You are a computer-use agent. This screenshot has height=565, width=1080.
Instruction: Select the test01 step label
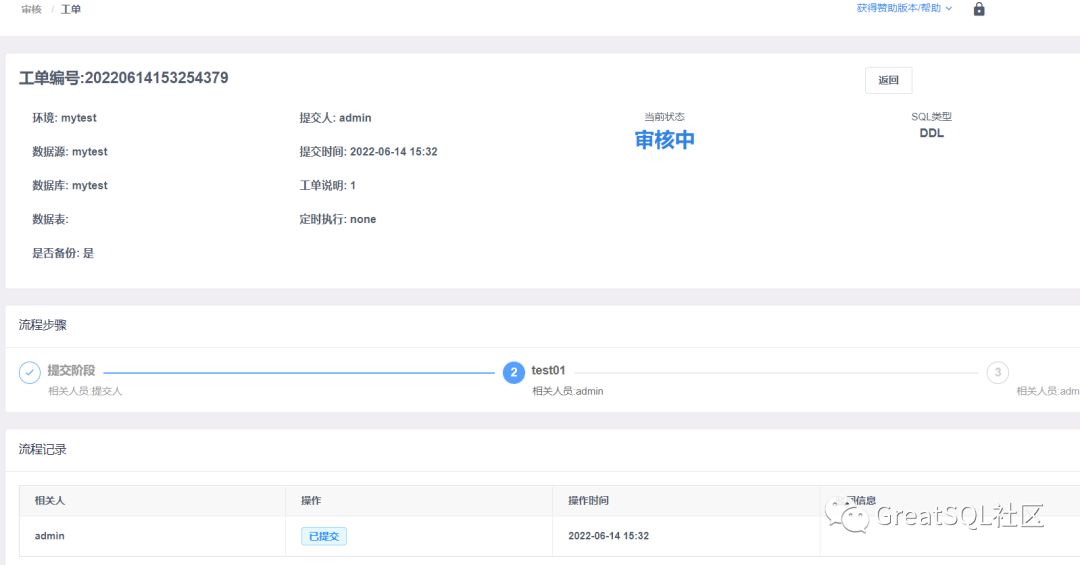coord(548,370)
